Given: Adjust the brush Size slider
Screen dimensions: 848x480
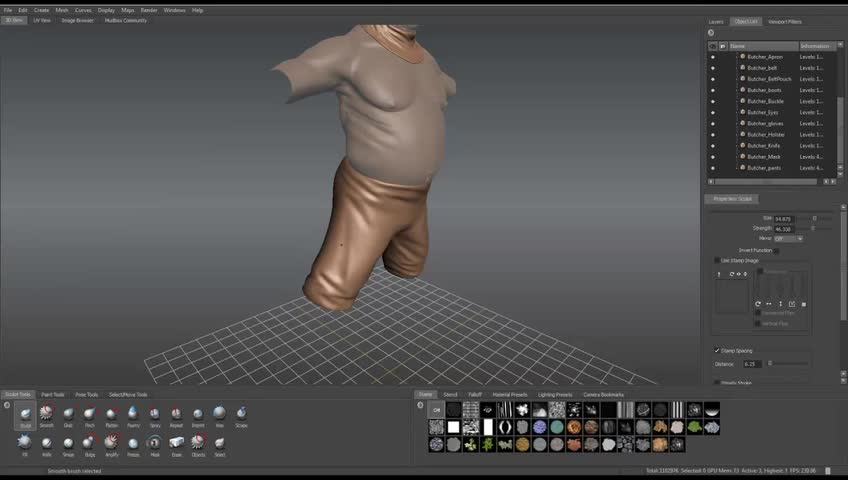Looking at the screenshot, I should pos(814,219).
